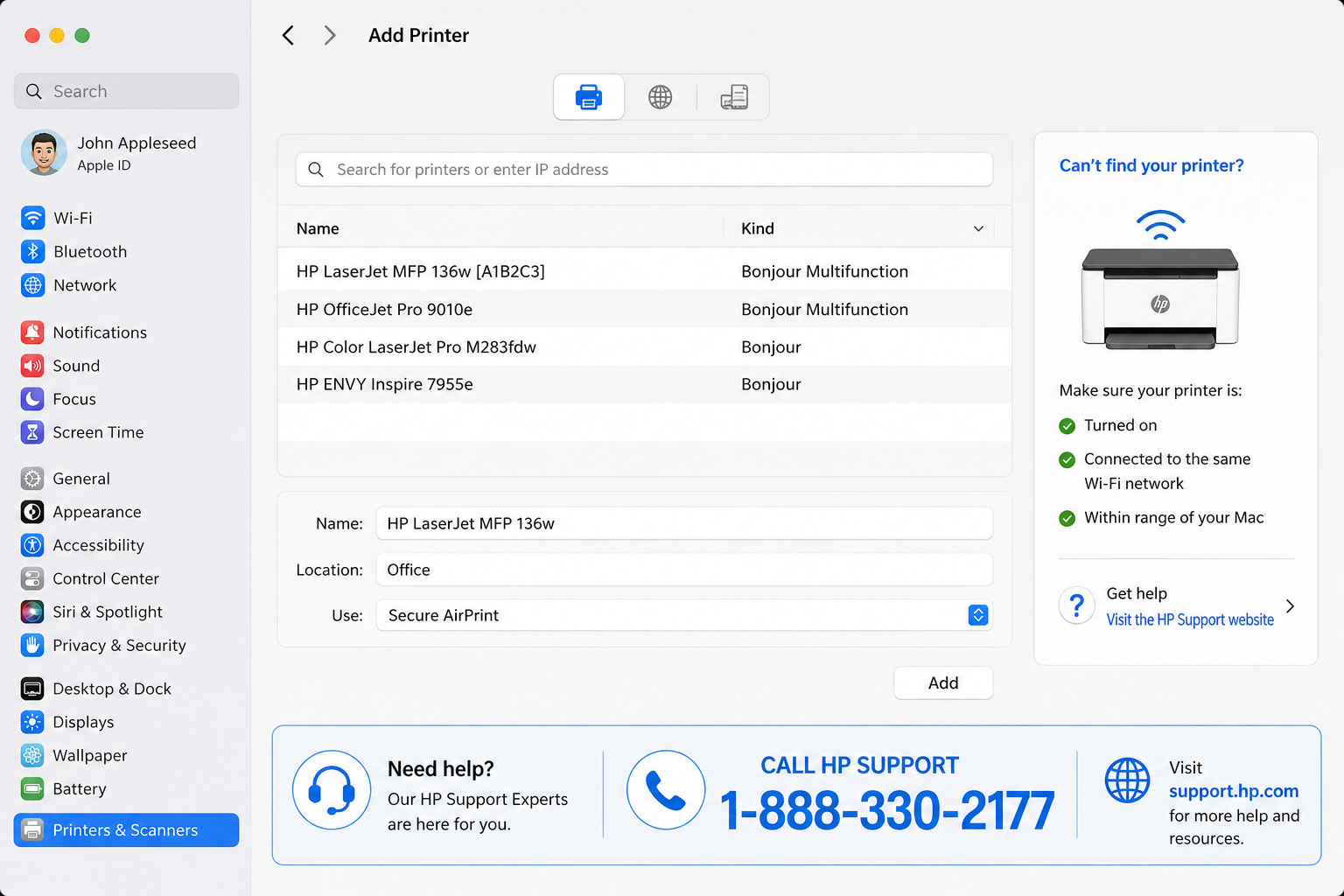
Task: Select HP OfficeJet Pro 9010e row
Action: pyautogui.click(x=644, y=309)
